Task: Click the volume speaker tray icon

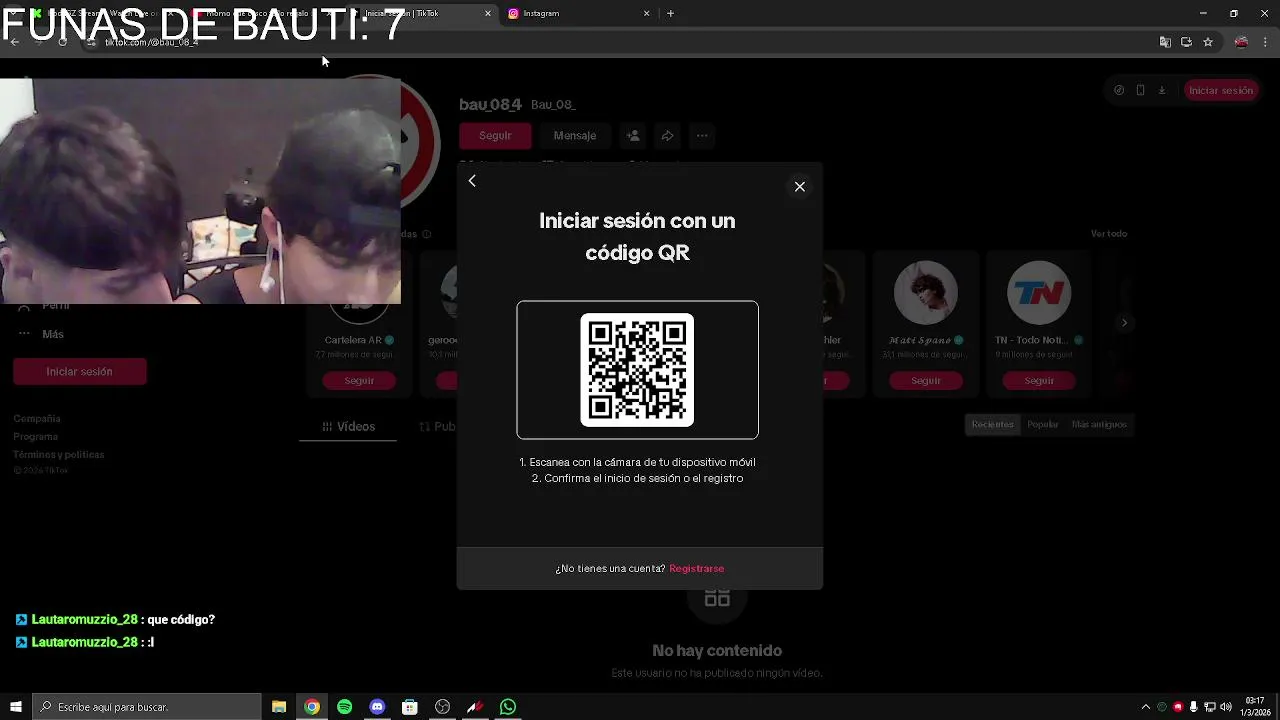Action: (x=1226, y=707)
